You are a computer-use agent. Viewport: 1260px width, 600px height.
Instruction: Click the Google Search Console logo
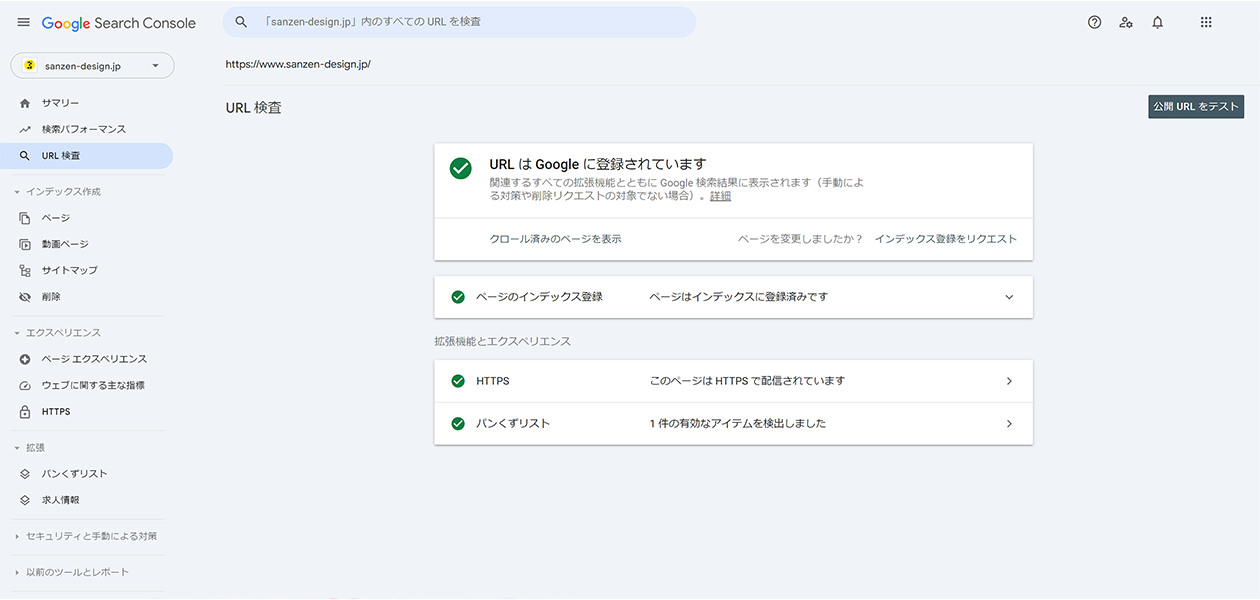[119, 22]
